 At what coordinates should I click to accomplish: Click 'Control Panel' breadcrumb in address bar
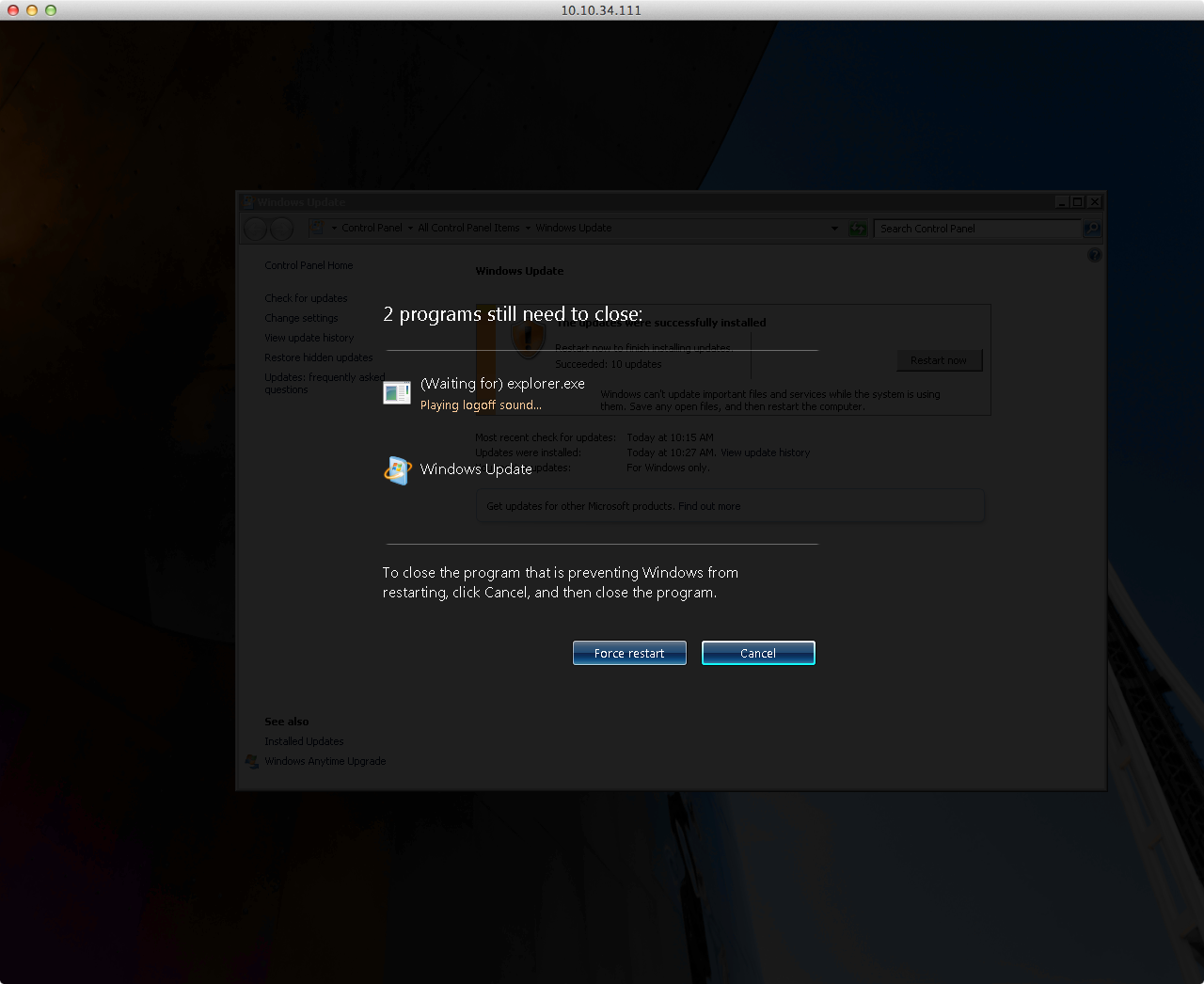click(372, 228)
